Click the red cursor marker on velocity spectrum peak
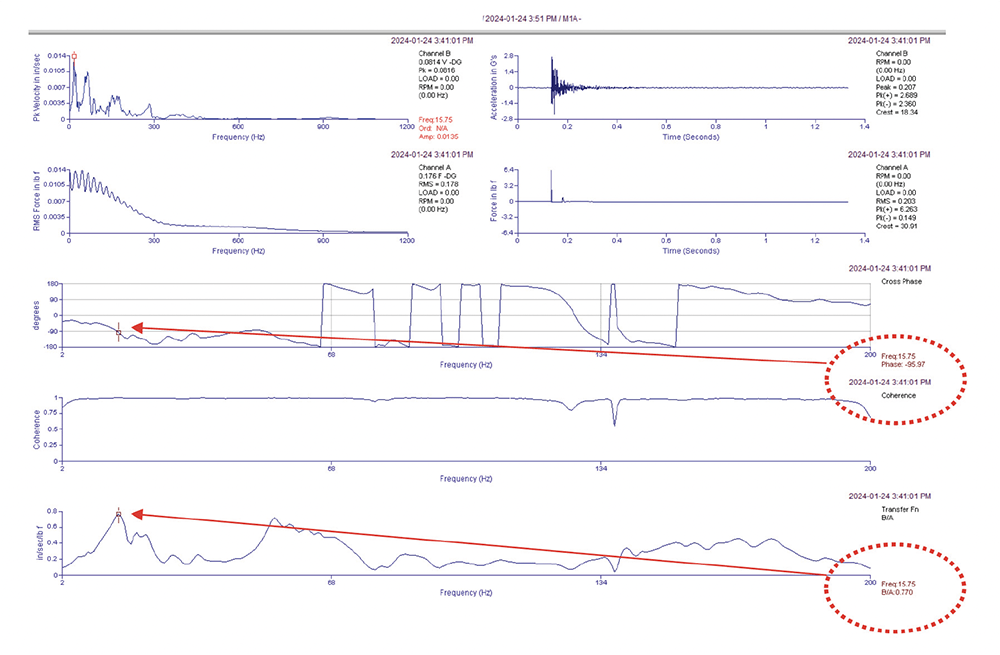The height and width of the screenshot is (655, 1000). [74, 56]
